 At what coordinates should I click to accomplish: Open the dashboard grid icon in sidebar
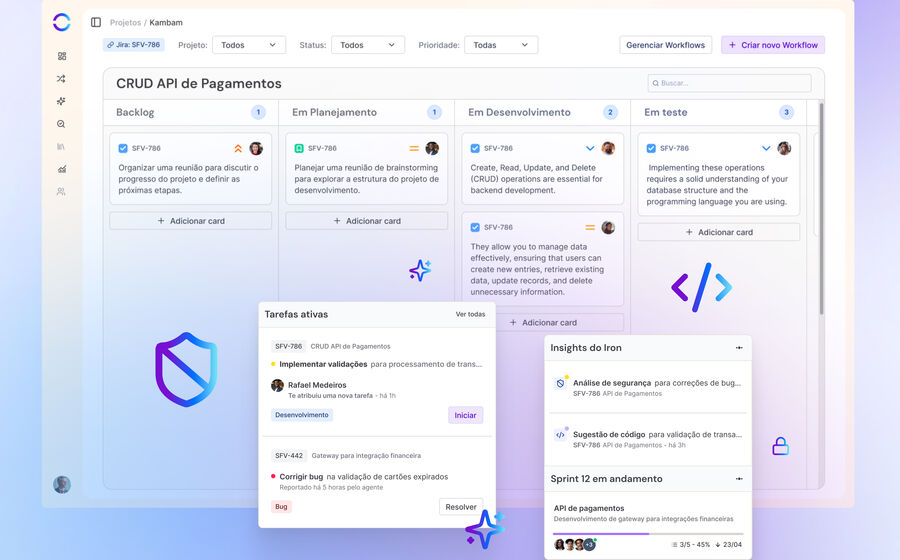click(61, 56)
